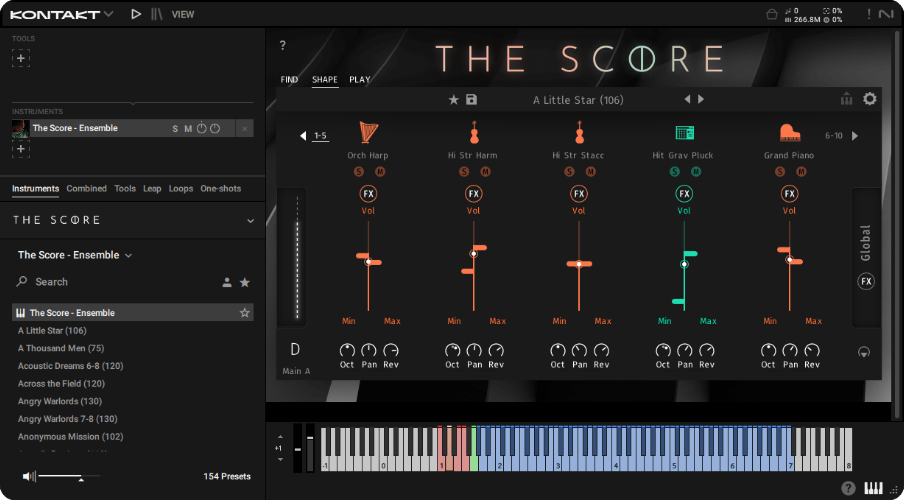Filter presets by favorites star
904x500 pixels.
coord(245,282)
